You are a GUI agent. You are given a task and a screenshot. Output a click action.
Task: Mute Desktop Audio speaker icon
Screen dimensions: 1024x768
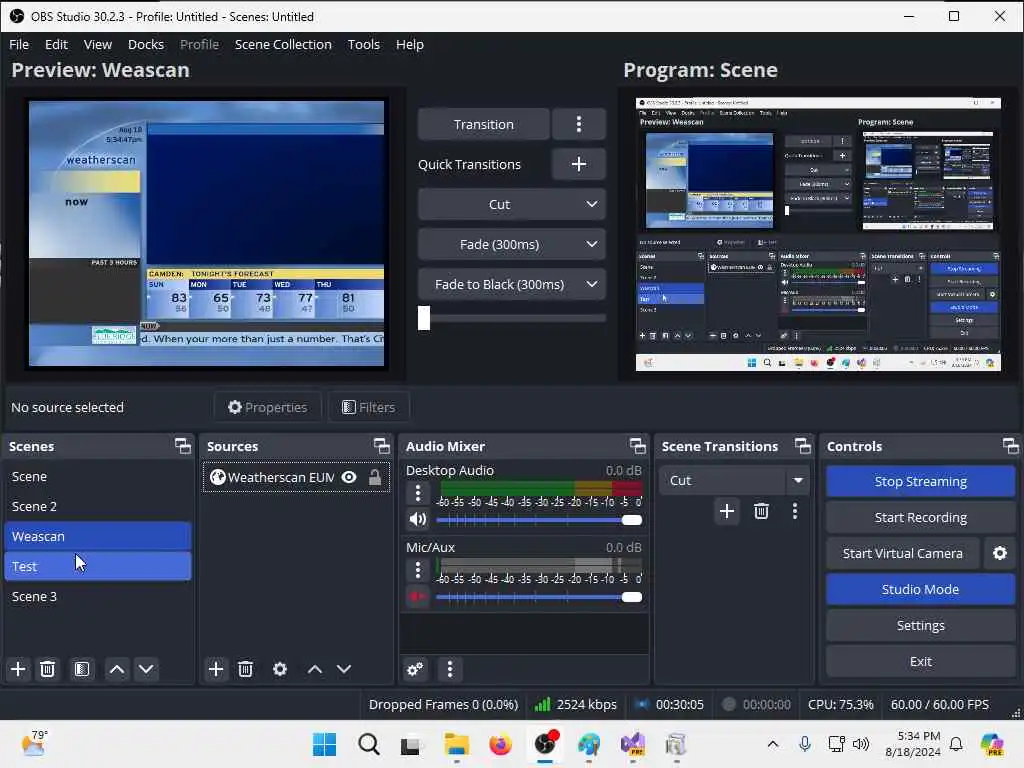418,520
